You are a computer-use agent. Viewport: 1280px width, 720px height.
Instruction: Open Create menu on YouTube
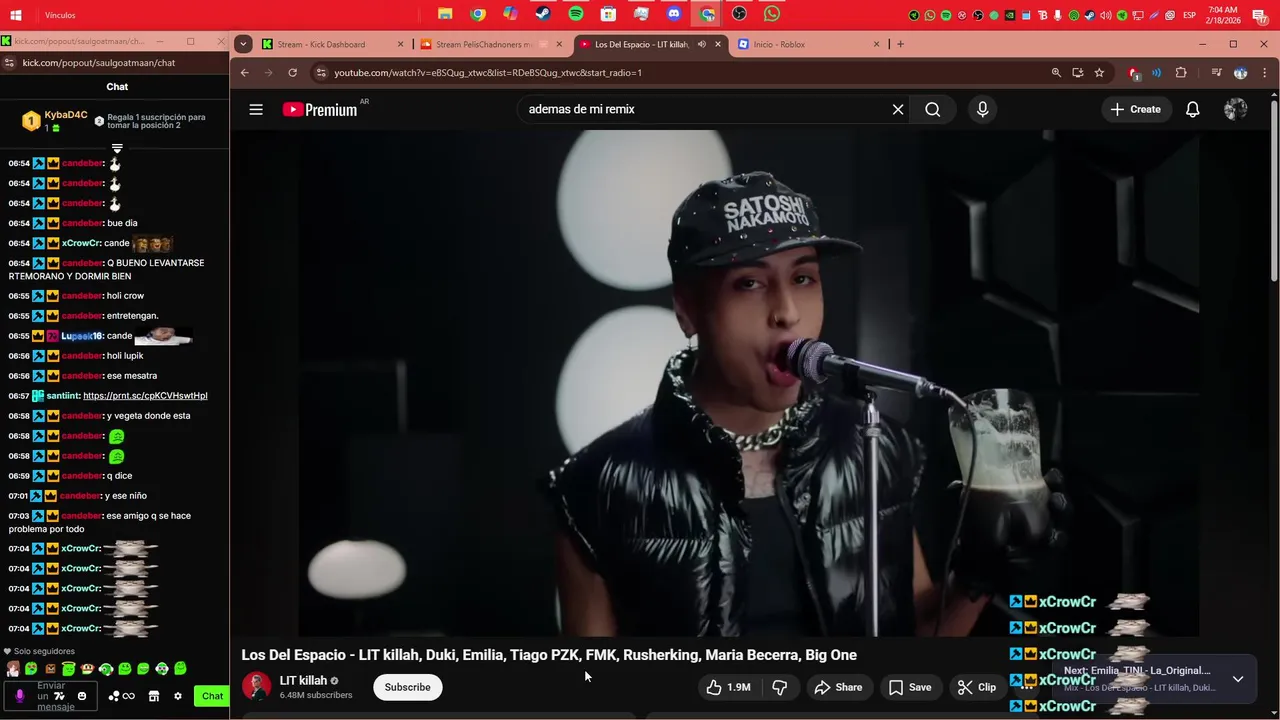tap(1135, 109)
